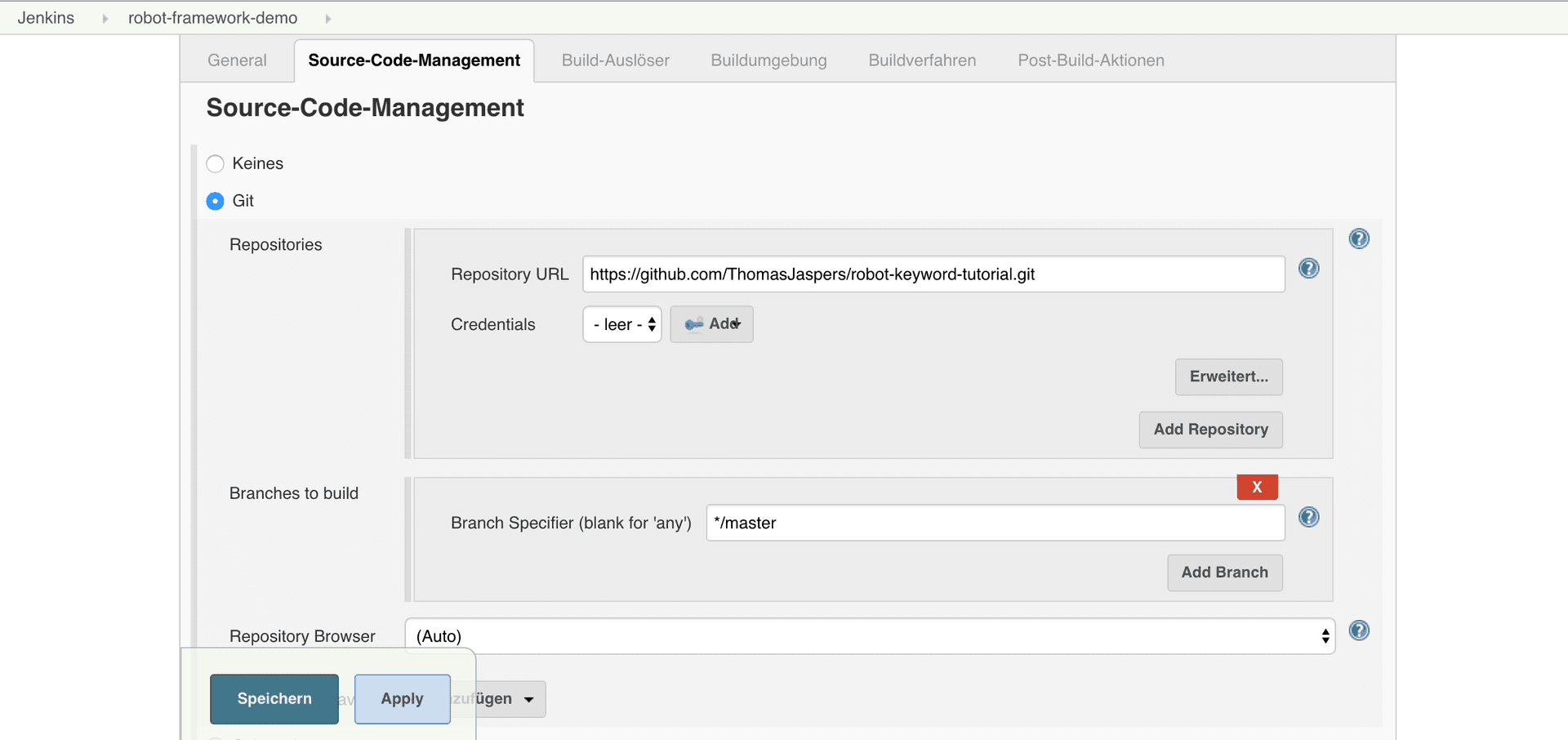Screen dimensions: 1568x740
Task: Open help for Repository Browser
Action: click(1359, 631)
